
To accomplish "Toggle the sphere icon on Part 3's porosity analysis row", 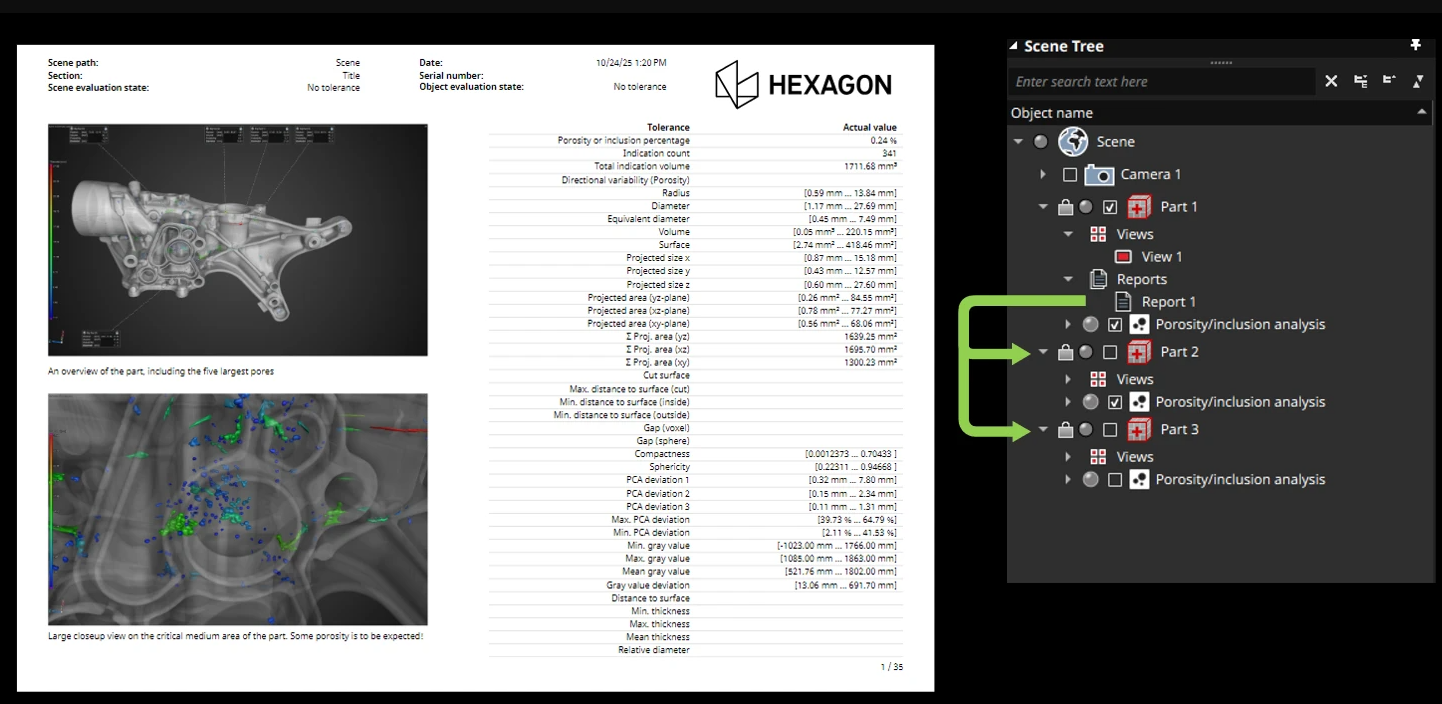I will pos(1091,480).
